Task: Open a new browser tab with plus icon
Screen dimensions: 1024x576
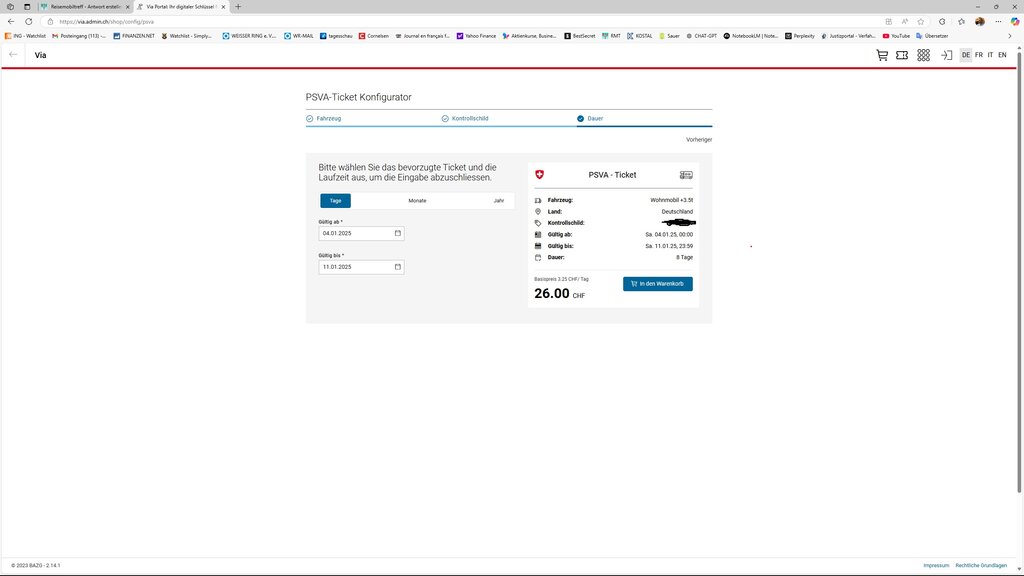Action: (238, 7)
